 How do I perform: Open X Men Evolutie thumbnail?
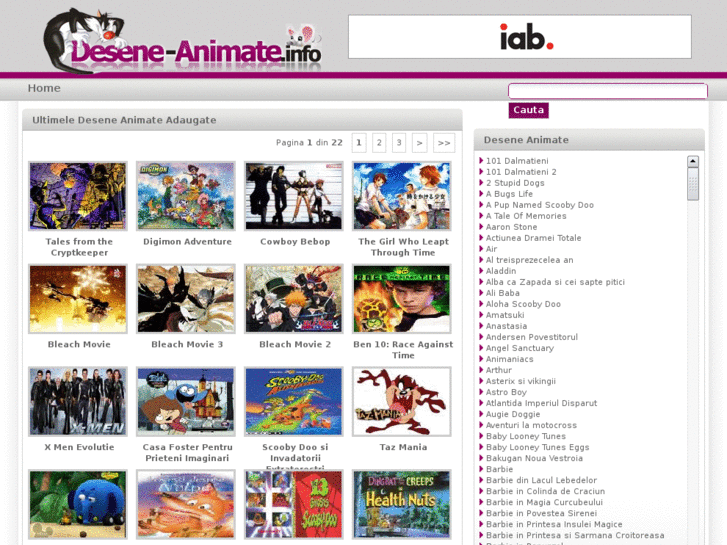pyautogui.click(x=78, y=402)
